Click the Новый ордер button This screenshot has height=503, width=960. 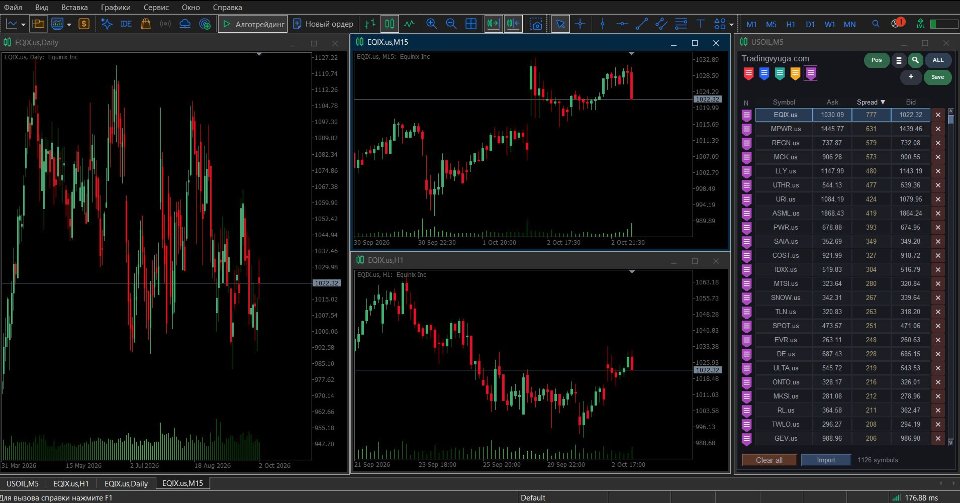tap(323, 24)
